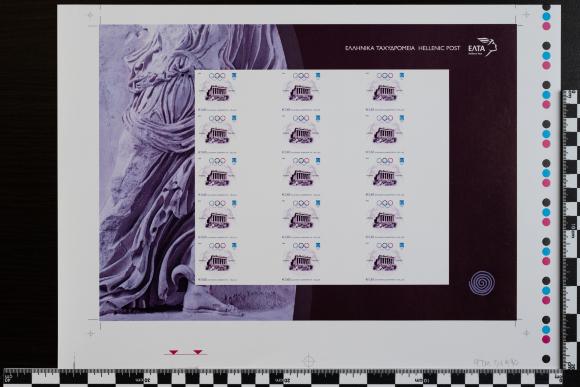Click the ELTA Hellenic Post winged logo

coord(483,47)
